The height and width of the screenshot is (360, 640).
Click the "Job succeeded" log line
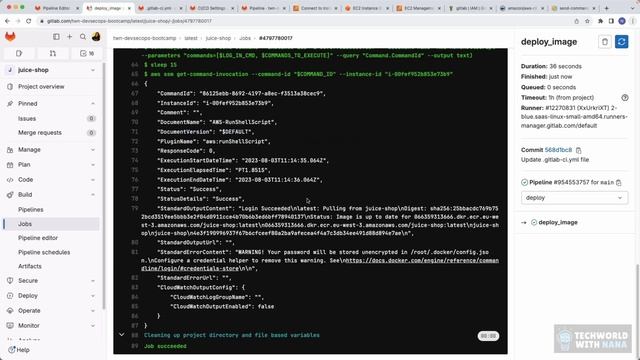click(165, 346)
